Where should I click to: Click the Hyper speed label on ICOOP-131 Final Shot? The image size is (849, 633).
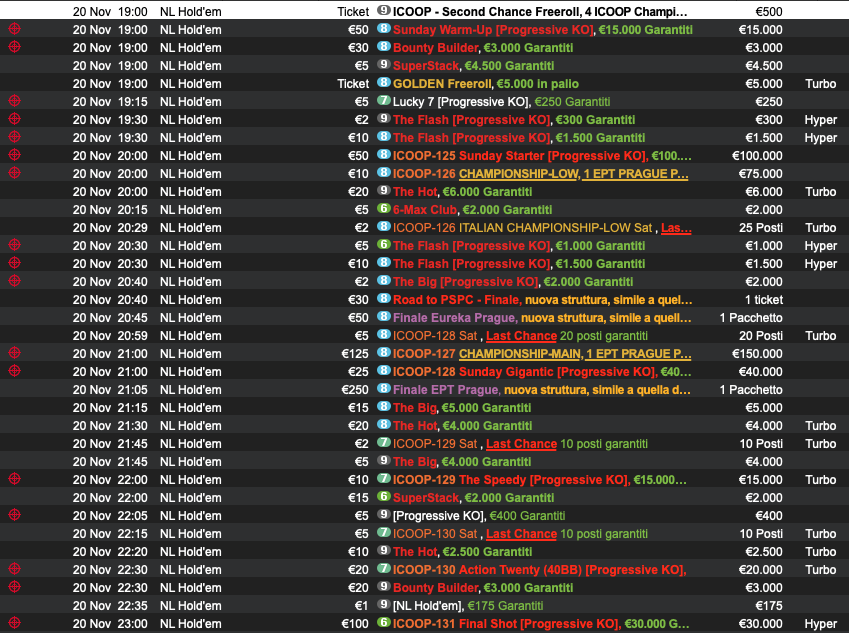tap(820, 624)
